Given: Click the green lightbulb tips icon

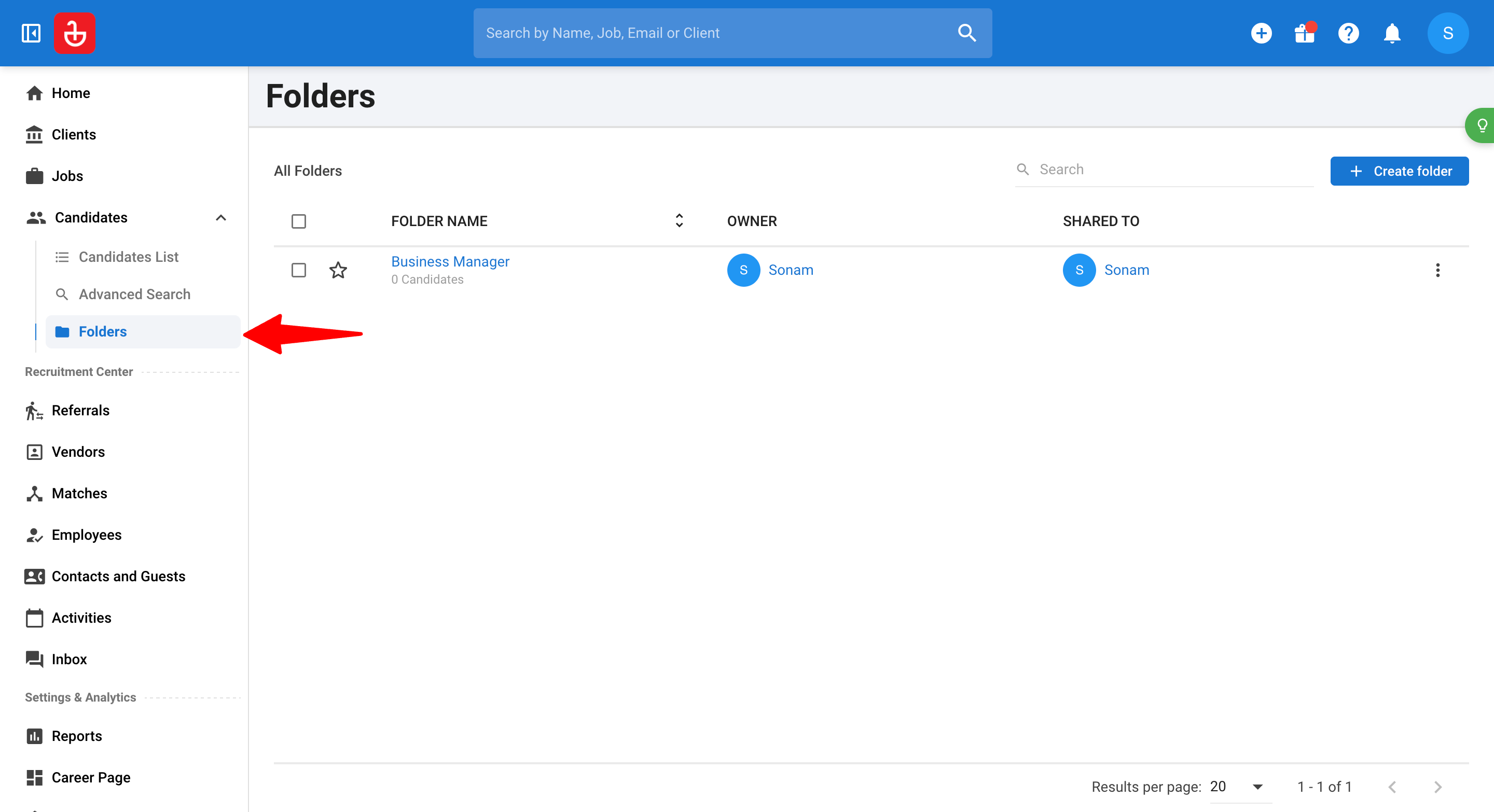Looking at the screenshot, I should [1481, 125].
